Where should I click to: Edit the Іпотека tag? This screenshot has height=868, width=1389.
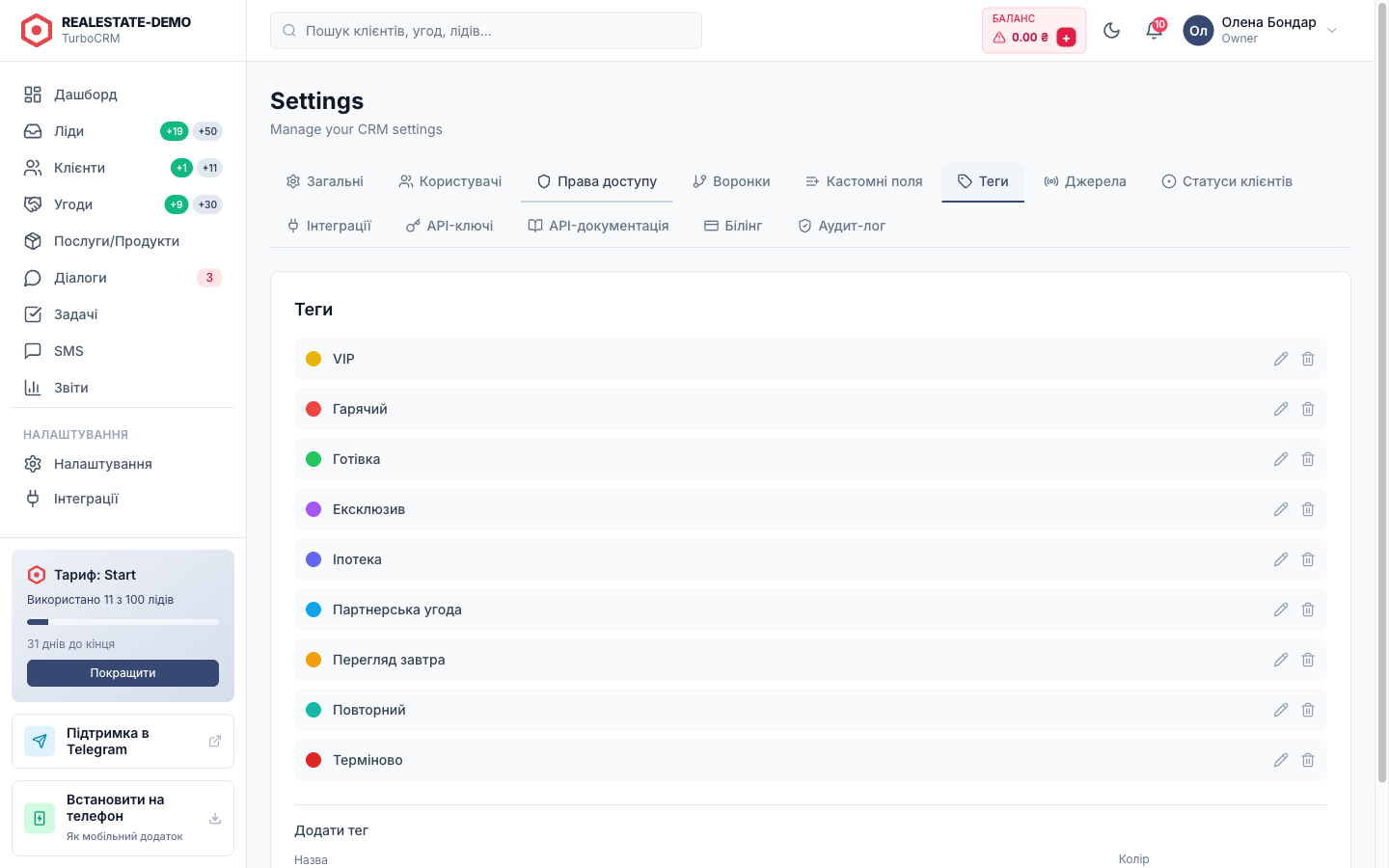pyautogui.click(x=1281, y=559)
